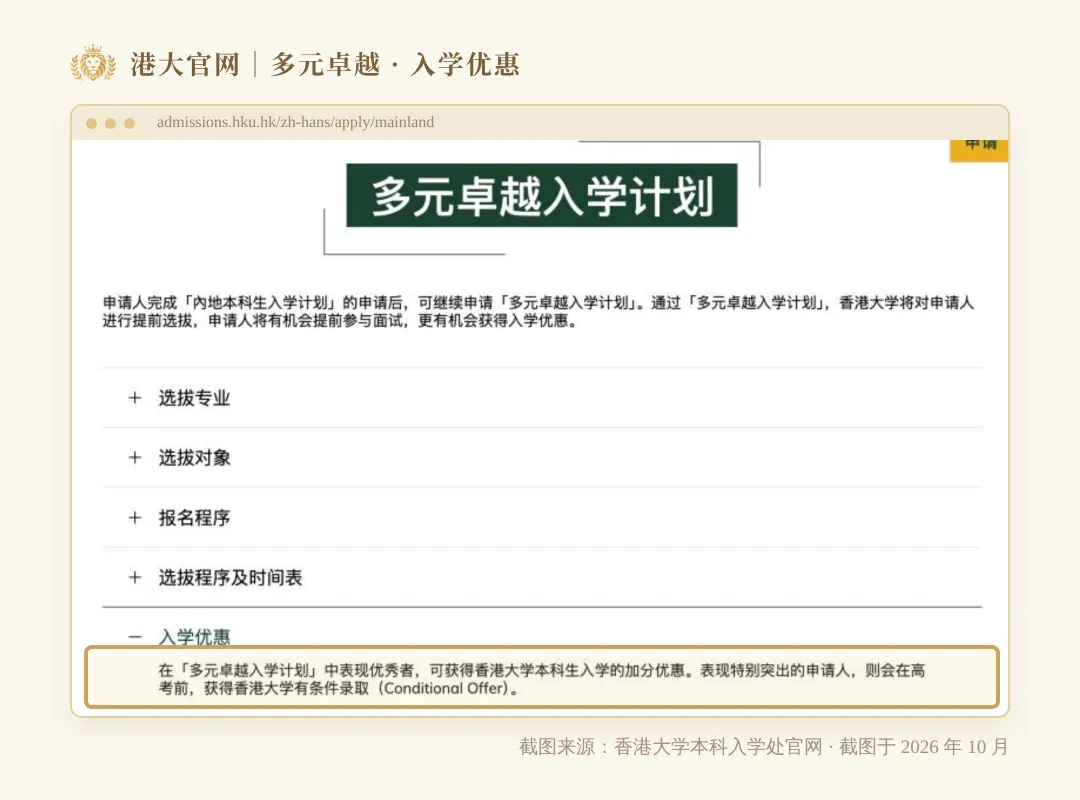The width and height of the screenshot is (1080, 800).
Task: Click the 入学优惠 section heading
Action: click(x=194, y=637)
